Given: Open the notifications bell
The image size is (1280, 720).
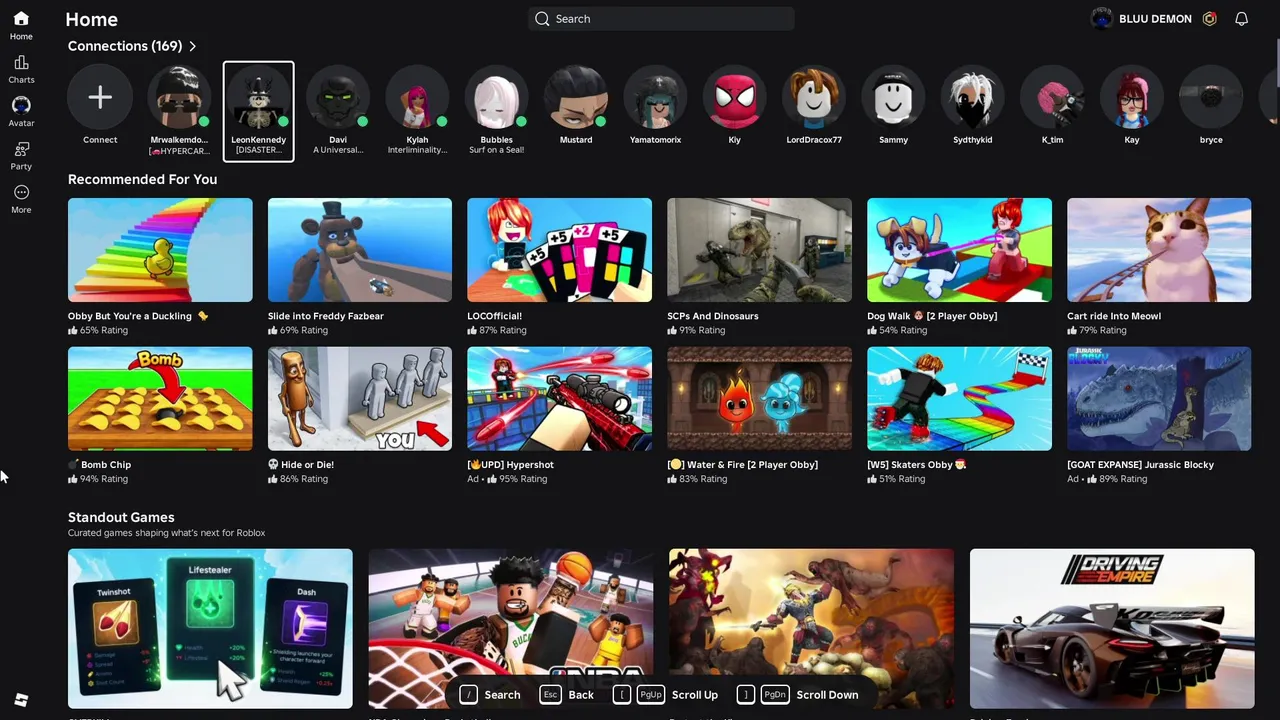Looking at the screenshot, I should [1241, 19].
